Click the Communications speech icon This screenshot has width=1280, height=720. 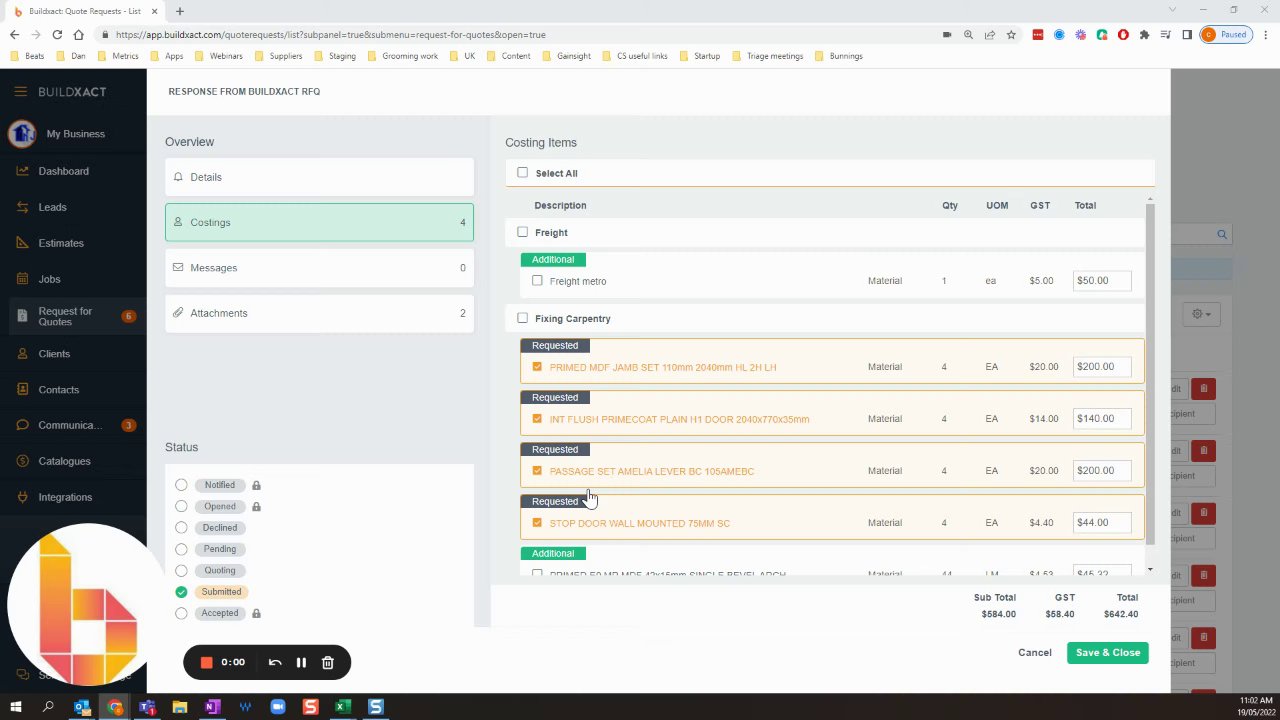tap(23, 425)
